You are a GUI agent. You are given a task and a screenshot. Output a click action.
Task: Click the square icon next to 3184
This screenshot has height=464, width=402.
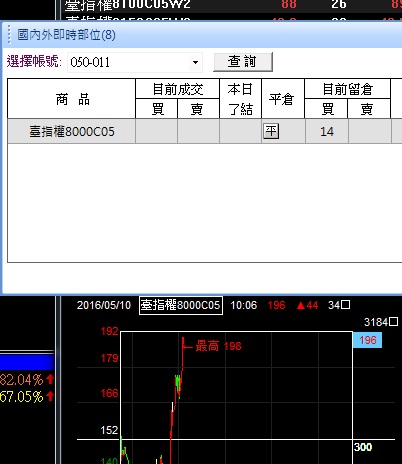(393, 322)
